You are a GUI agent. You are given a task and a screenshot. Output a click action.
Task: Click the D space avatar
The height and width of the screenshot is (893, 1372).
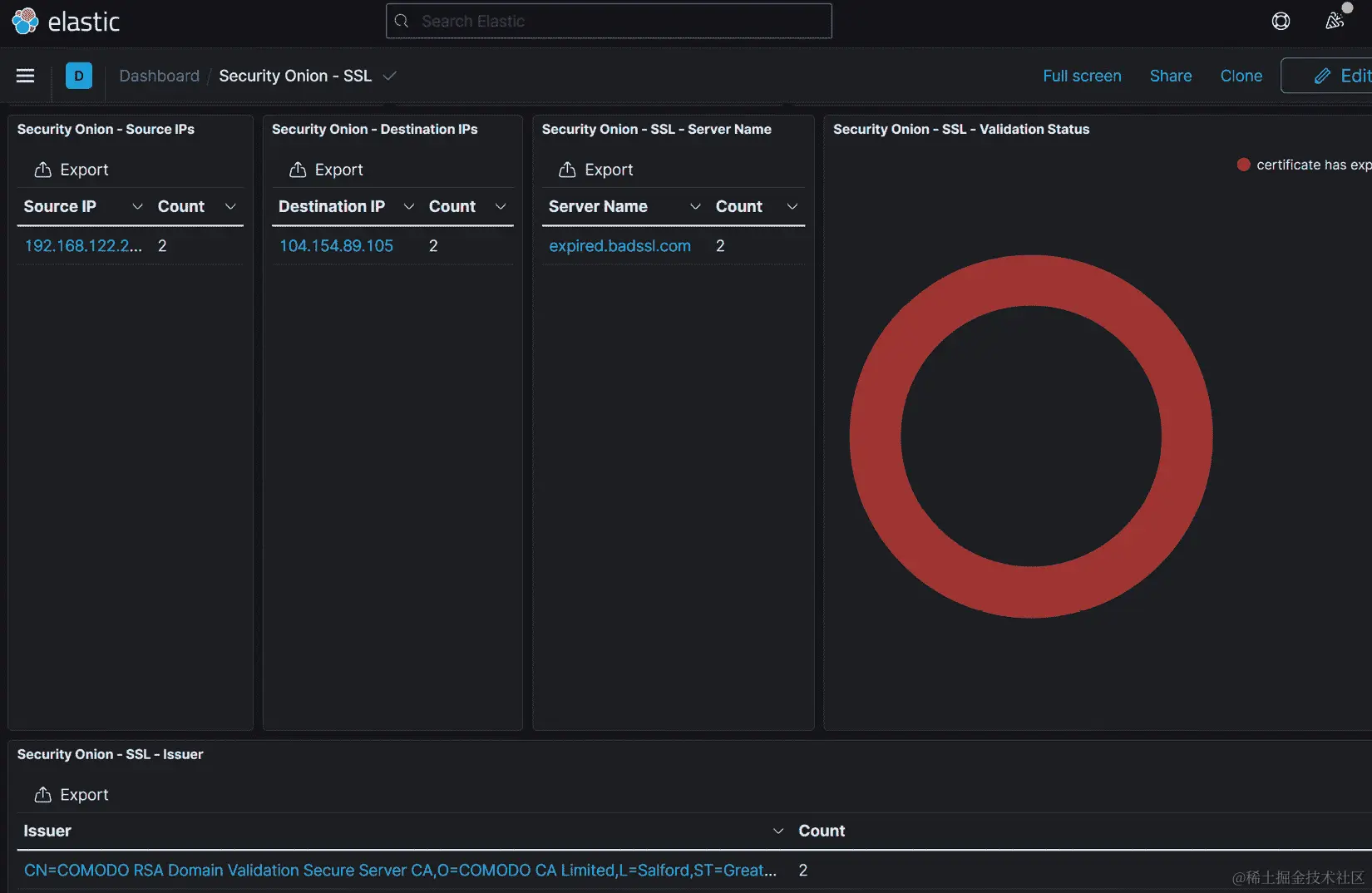(x=79, y=76)
